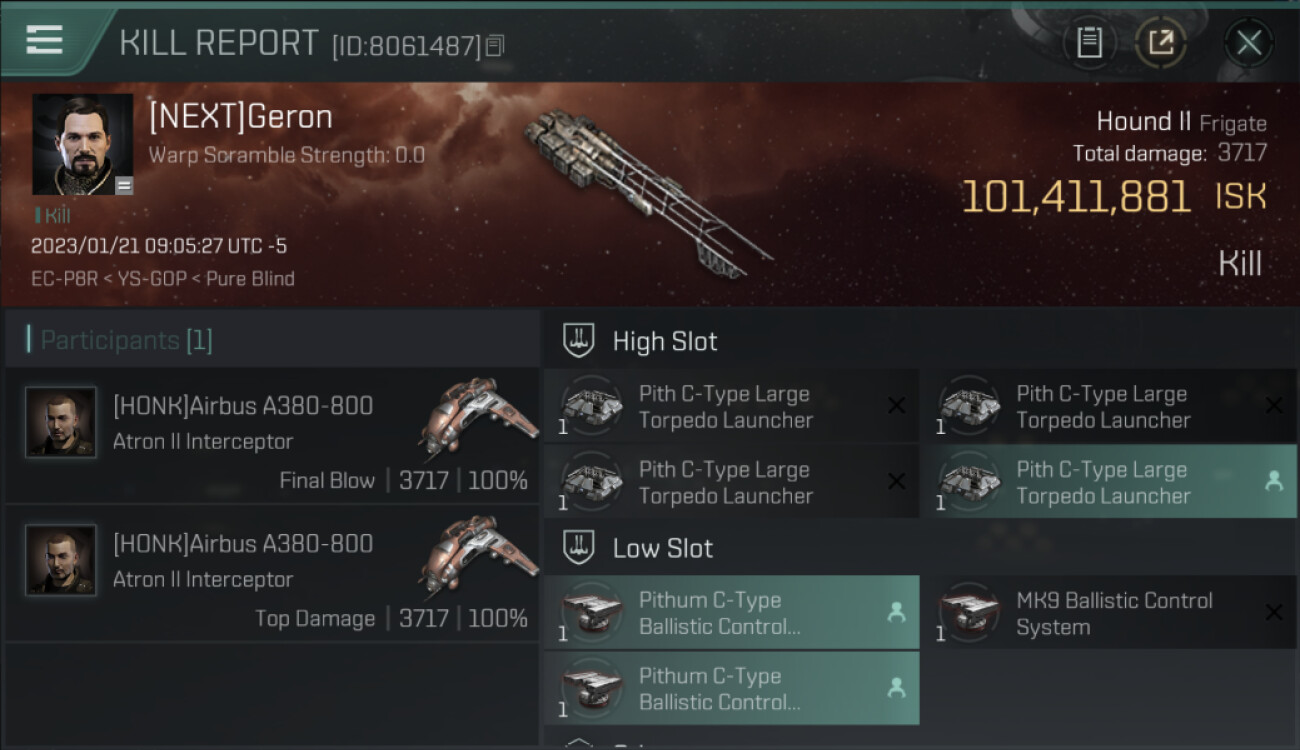Click the Pure Blind region link
Image resolution: width=1300 pixels, height=750 pixels.
tap(250, 279)
